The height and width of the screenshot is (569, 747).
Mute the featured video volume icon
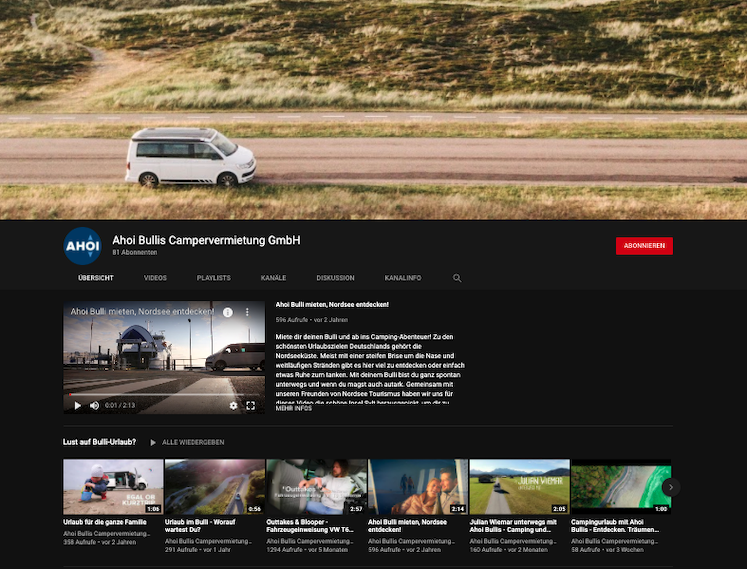tap(94, 406)
